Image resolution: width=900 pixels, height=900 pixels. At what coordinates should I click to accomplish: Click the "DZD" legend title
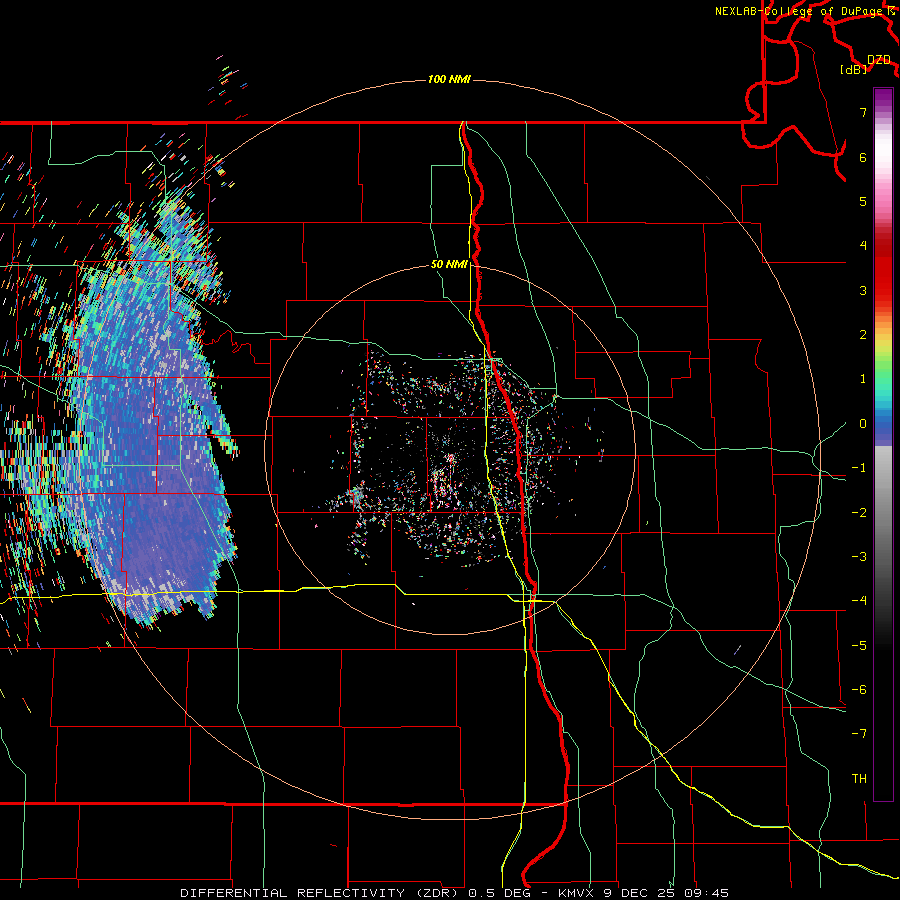pos(879,60)
